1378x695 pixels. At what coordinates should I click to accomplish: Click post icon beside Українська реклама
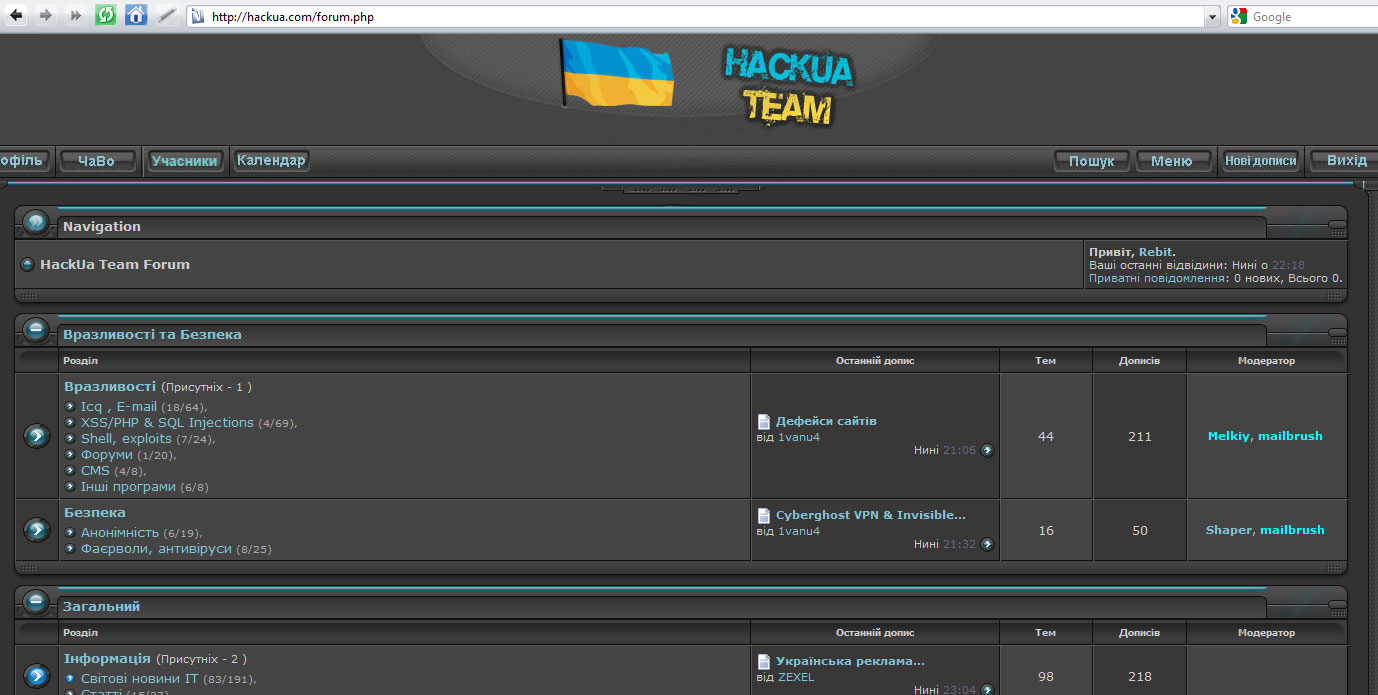pos(764,661)
